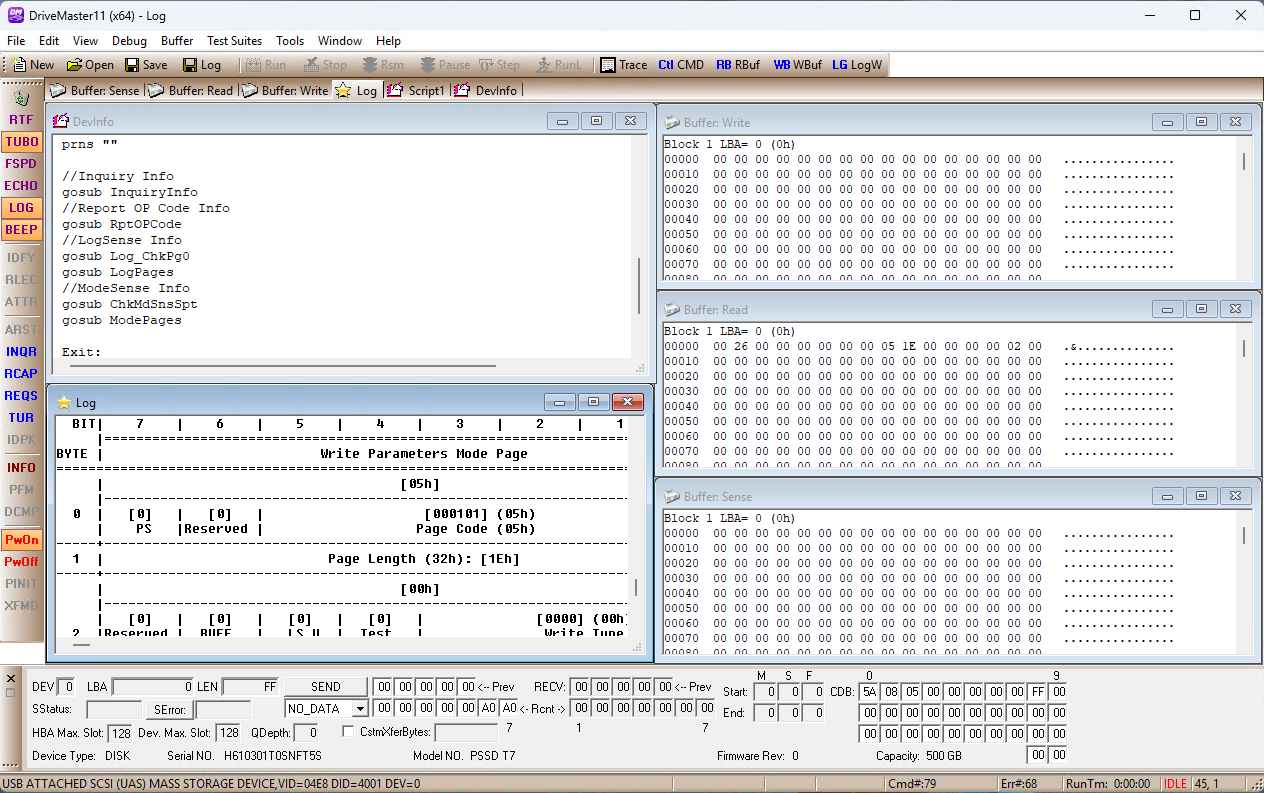Click 'gosub InquiryInfo' line in DevInfo
This screenshot has width=1264, height=793.
[x=130, y=192]
